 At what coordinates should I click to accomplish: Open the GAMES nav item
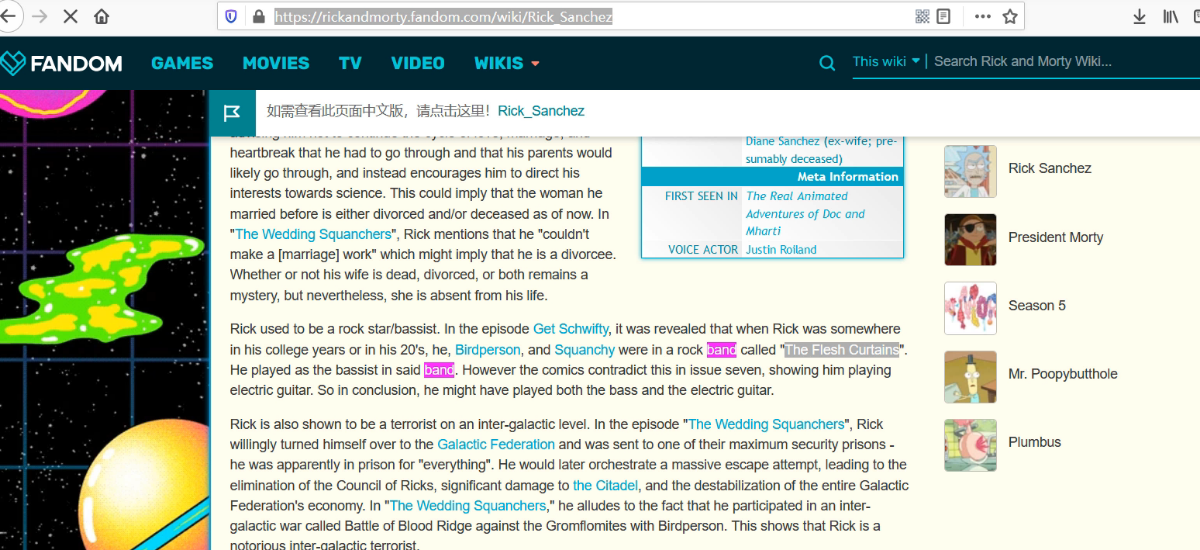tap(182, 63)
